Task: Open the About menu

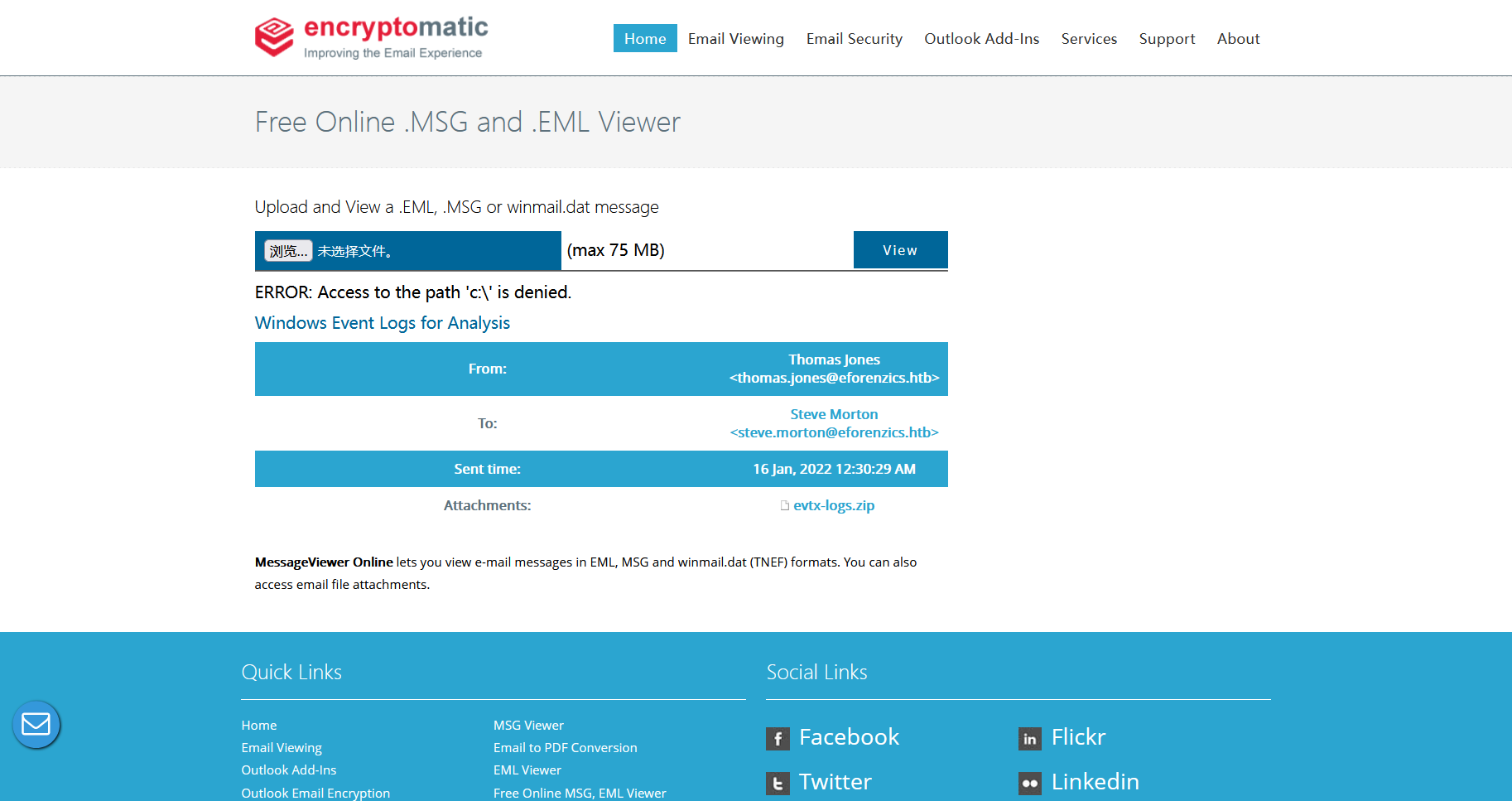Action: 1238,38
